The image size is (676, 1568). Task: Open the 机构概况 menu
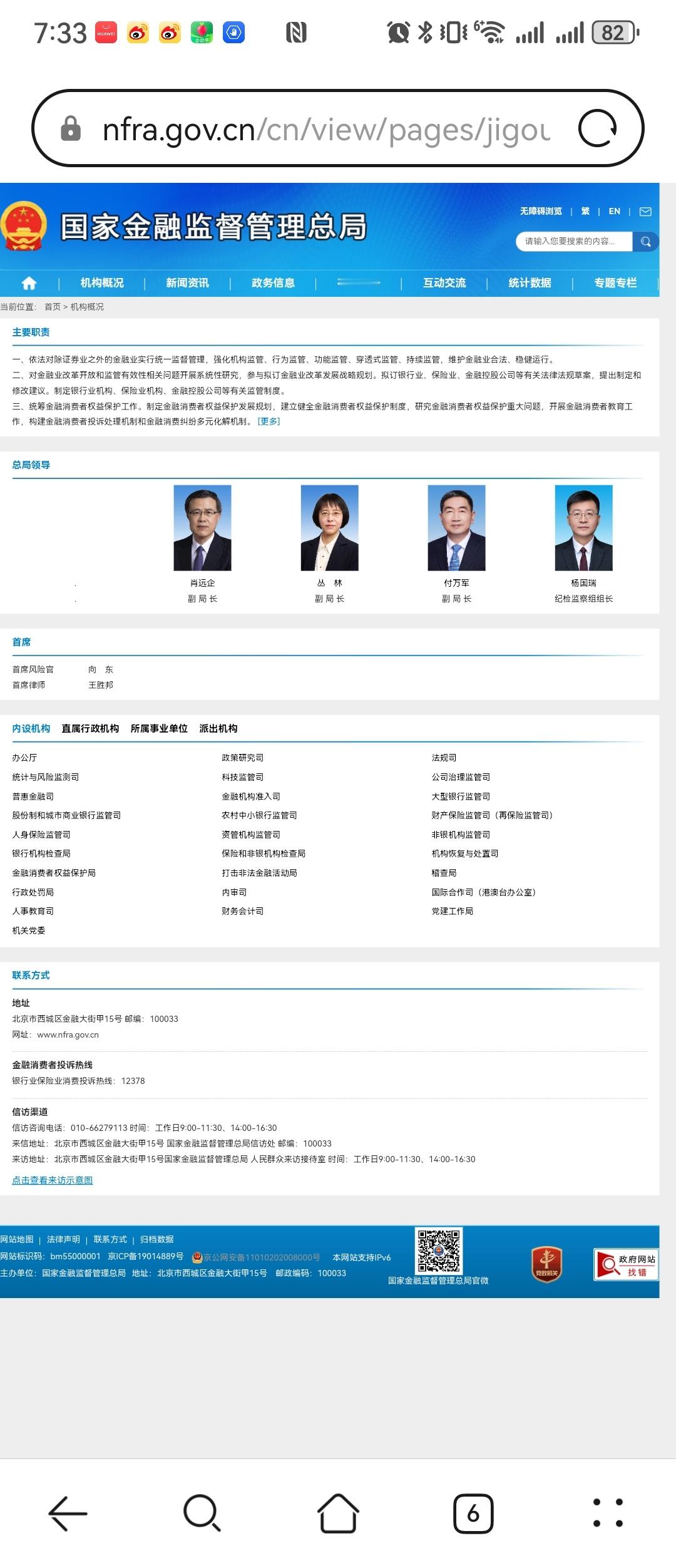[102, 283]
